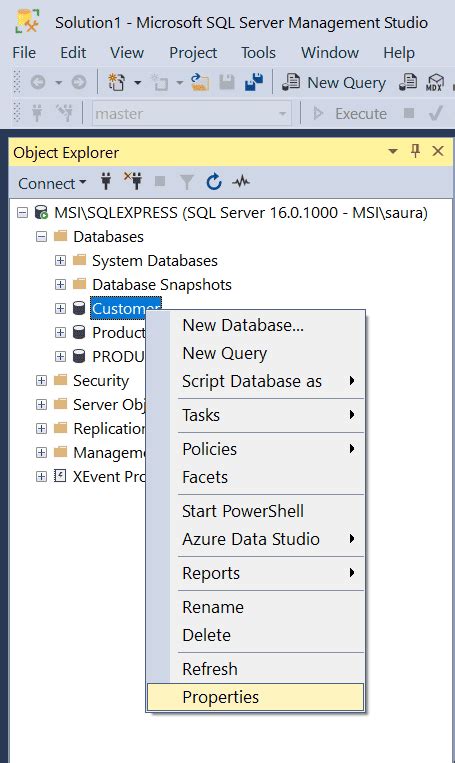The height and width of the screenshot is (763, 455).
Task: Open the View menu
Action: [x=127, y=53]
